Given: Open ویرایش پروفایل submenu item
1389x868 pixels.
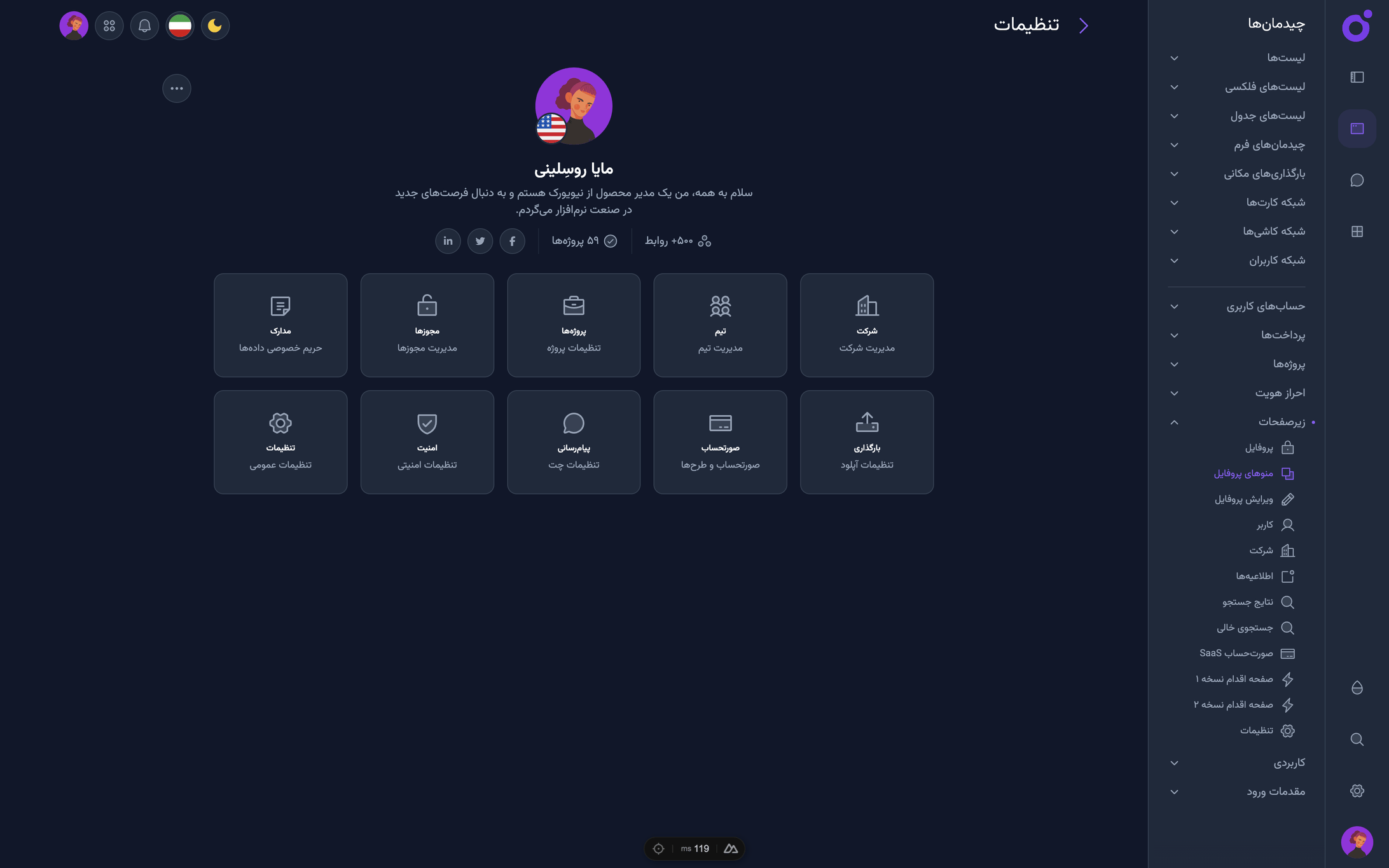Looking at the screenshot, I should point(1244,499).
